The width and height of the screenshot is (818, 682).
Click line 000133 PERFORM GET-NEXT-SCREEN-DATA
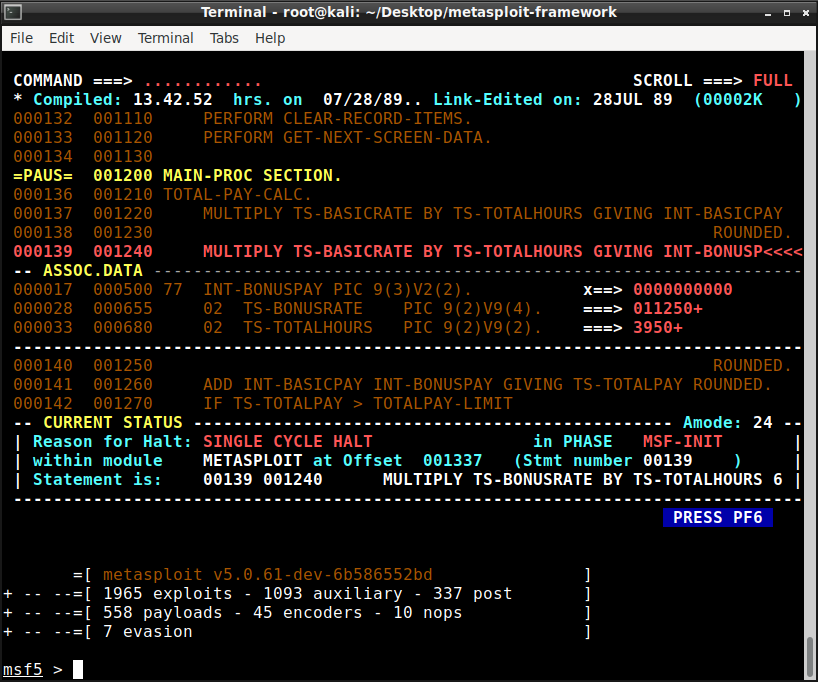pos(252,138)
